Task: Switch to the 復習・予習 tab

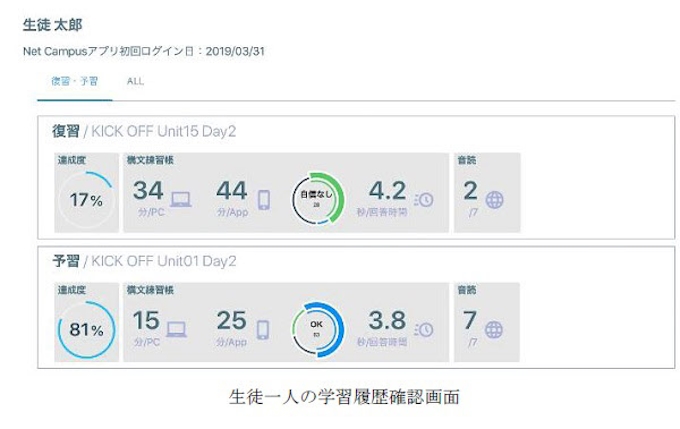Action: (76, 81)
